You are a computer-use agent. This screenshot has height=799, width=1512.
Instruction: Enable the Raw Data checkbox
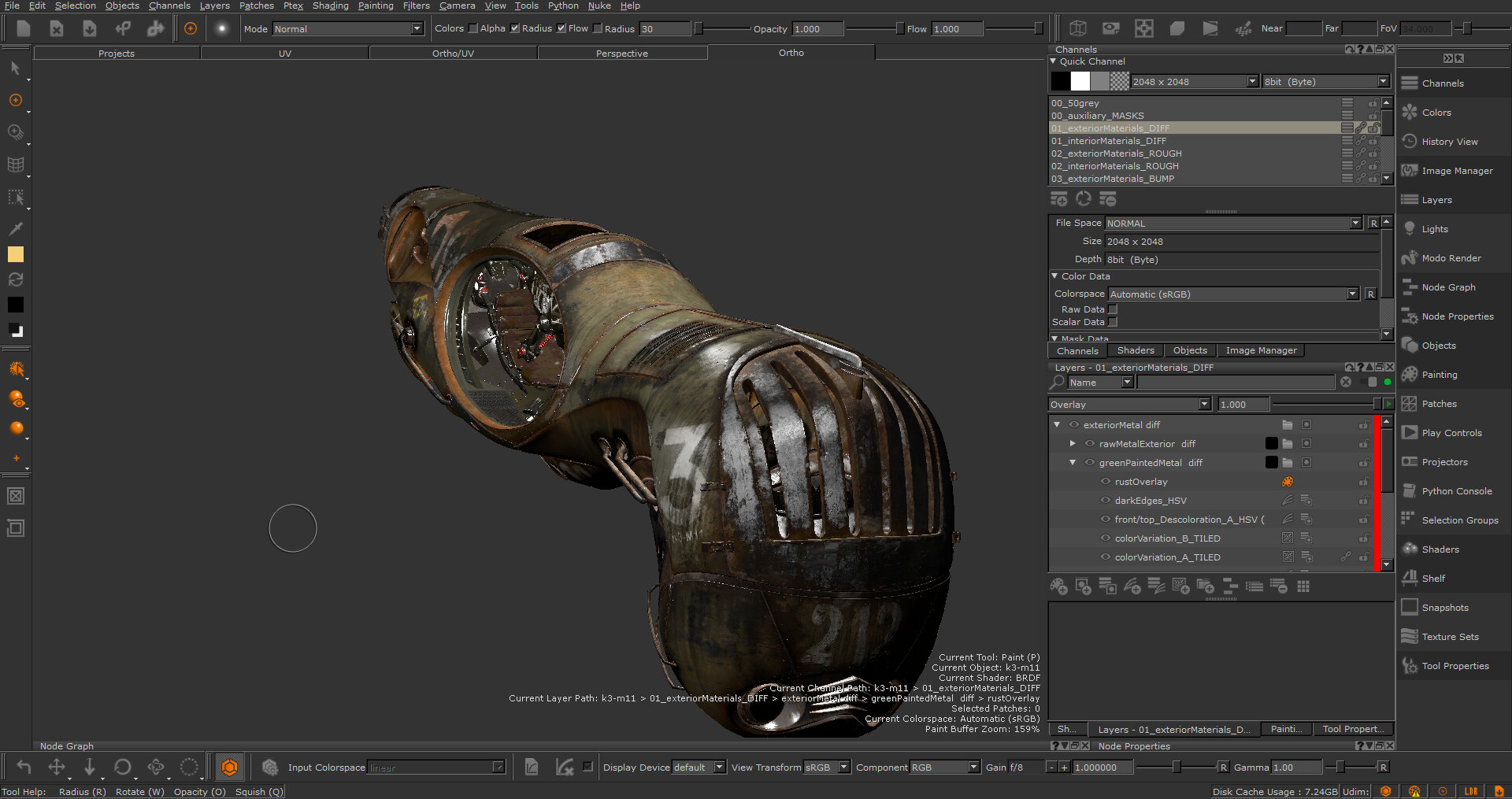tap(1113, 309)
